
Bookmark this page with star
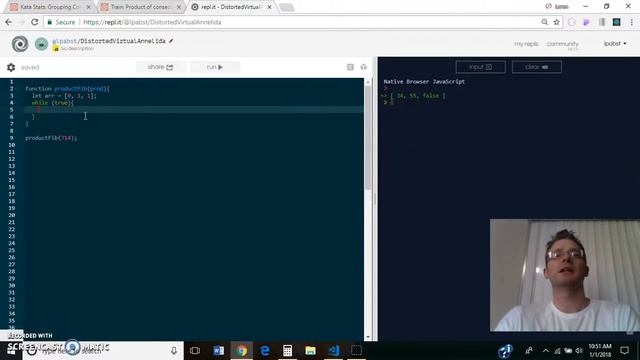[556, 22]
